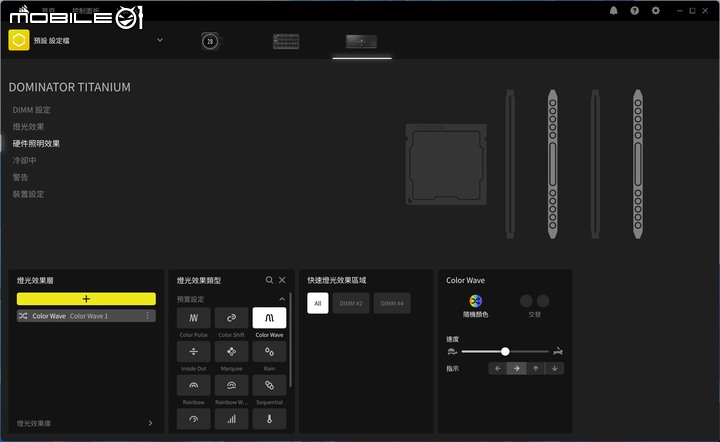
Task: Open the Color Wave 1 layer options menu
Action: (x=147, y=316)
